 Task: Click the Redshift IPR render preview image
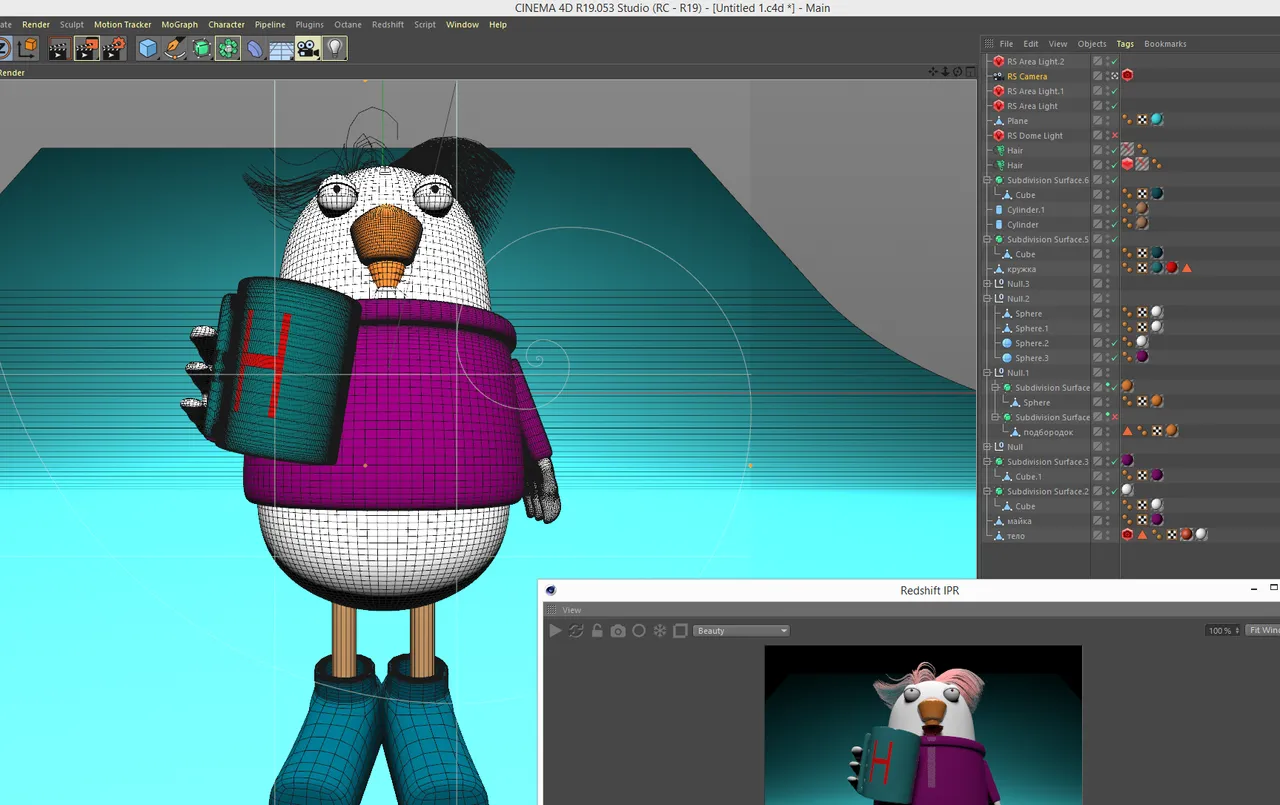[923, 725]
